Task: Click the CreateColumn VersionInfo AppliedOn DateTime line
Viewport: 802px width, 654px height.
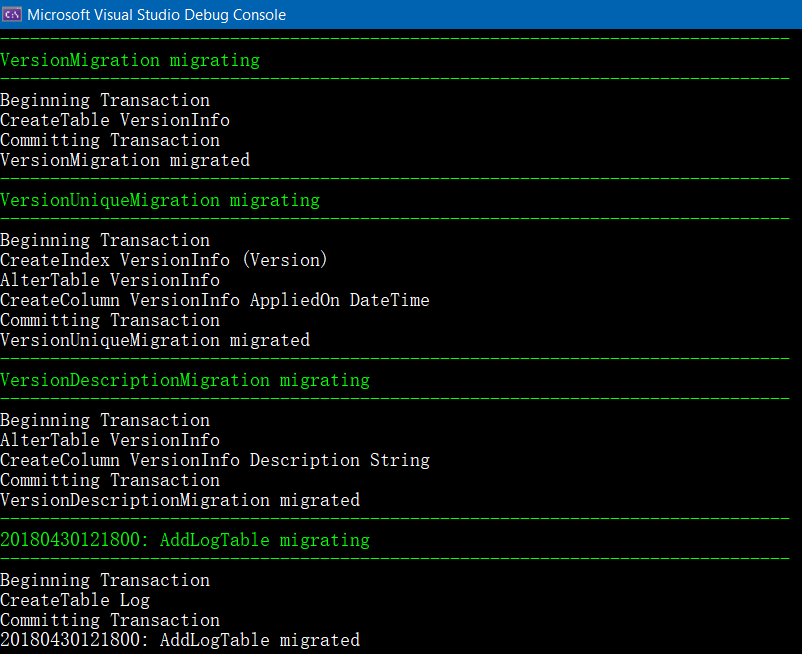Action: tap(215, 300)
